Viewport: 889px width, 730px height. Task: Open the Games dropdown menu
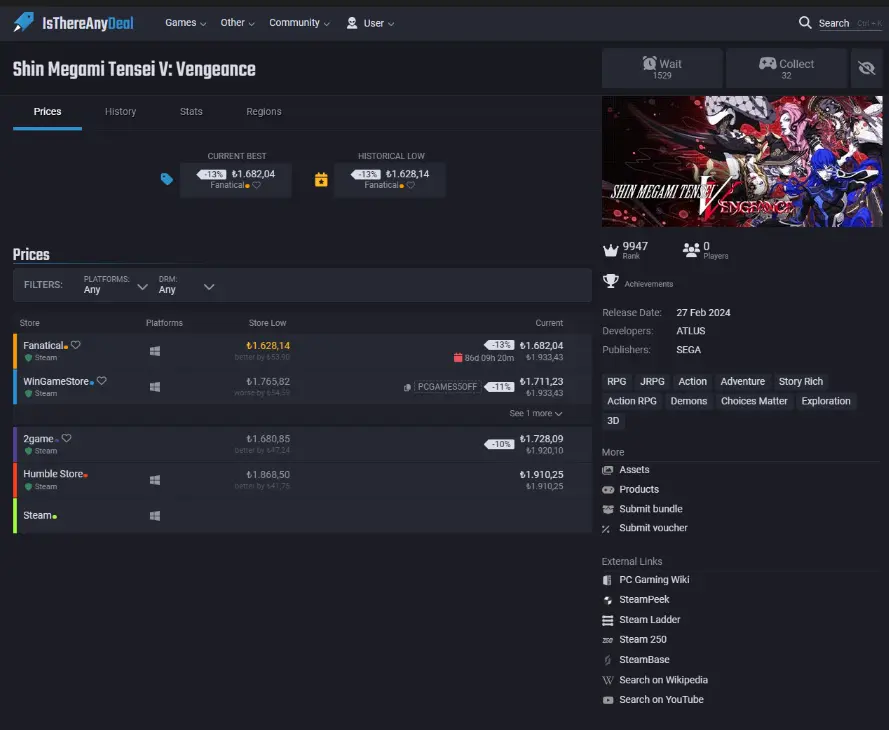coord(185,23)
